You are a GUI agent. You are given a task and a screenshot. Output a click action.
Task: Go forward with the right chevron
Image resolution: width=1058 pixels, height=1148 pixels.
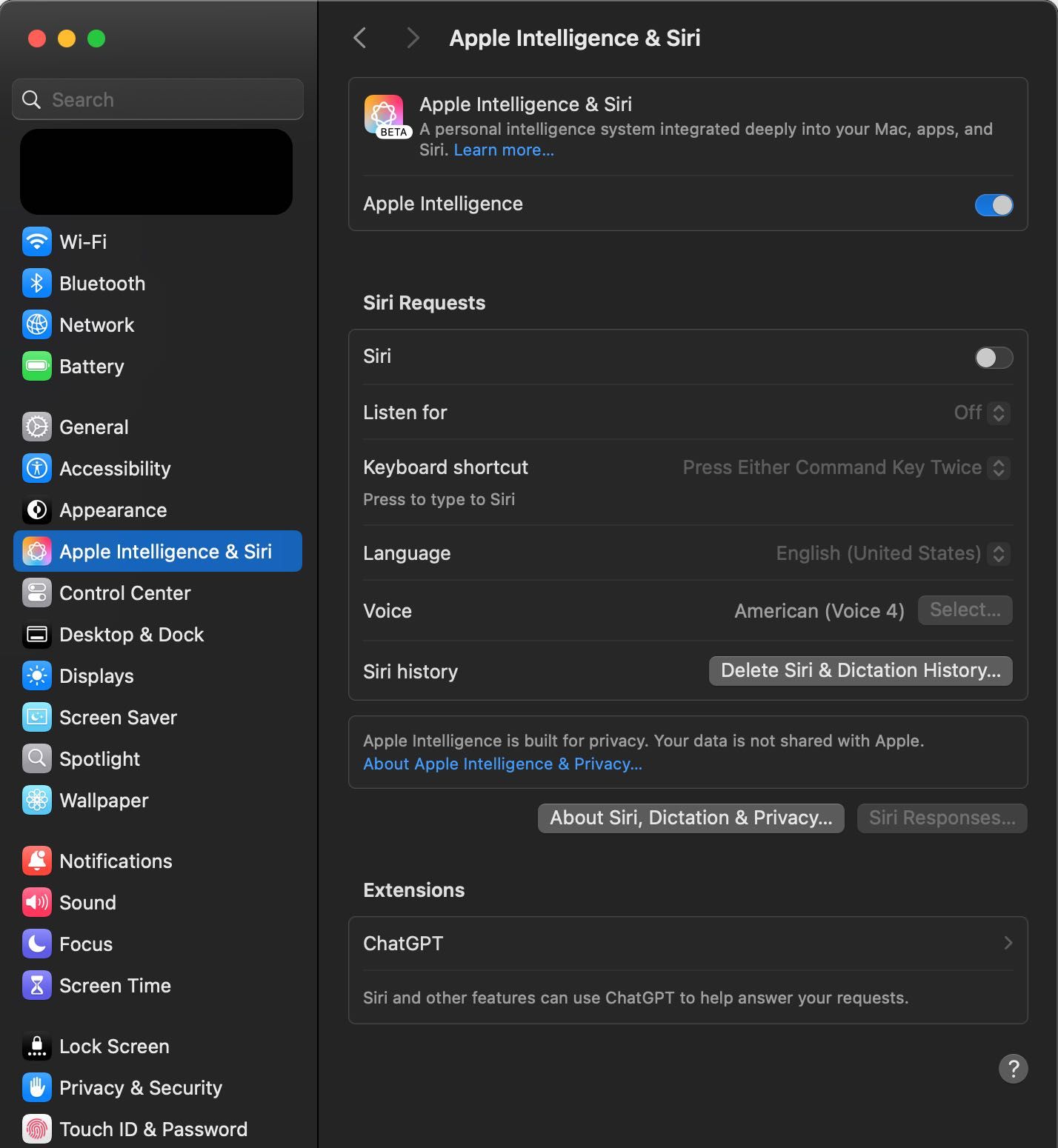pyautogui.click(x=413, y=38)
